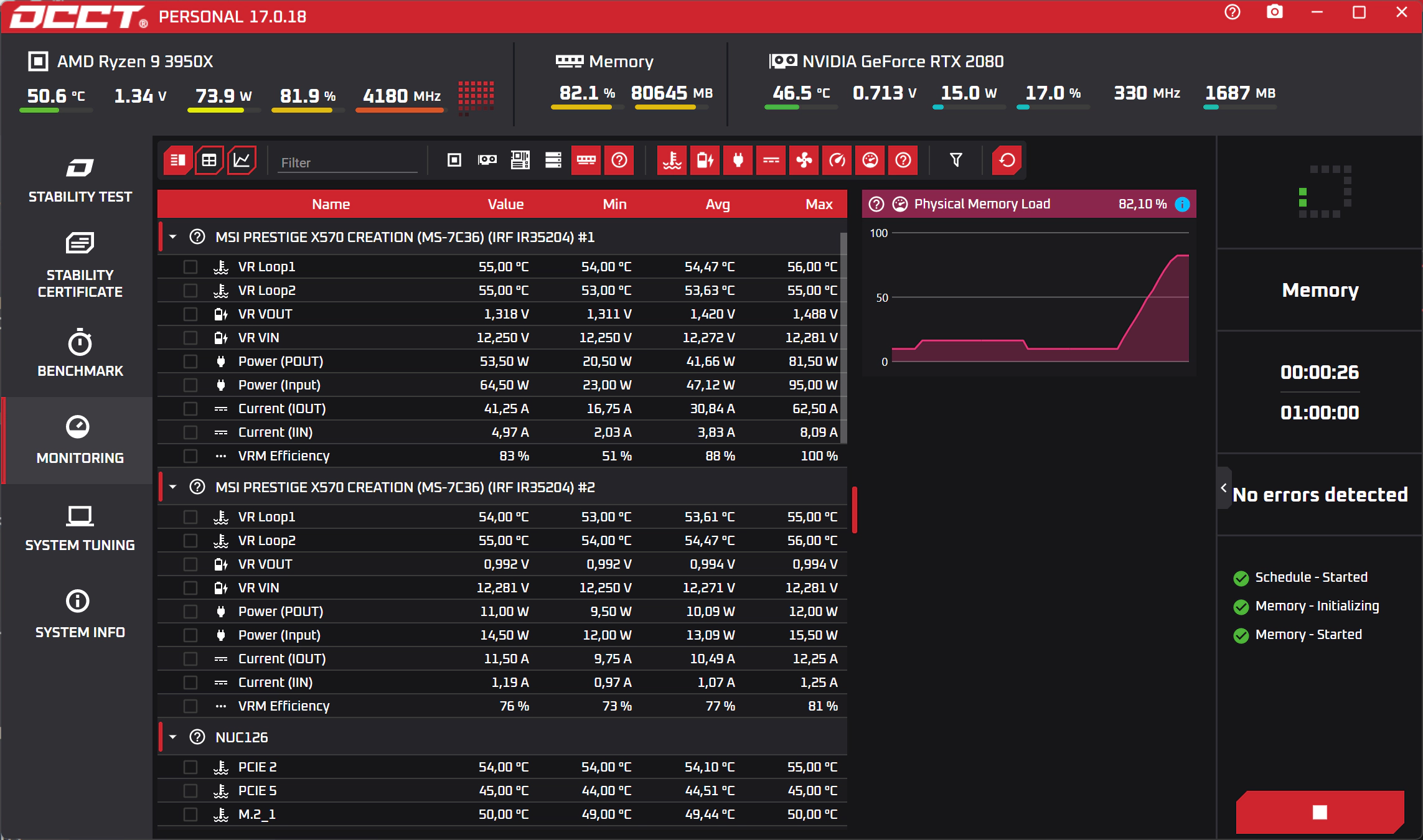Click 'Memory - Started' log entry

pos(1308,635)
